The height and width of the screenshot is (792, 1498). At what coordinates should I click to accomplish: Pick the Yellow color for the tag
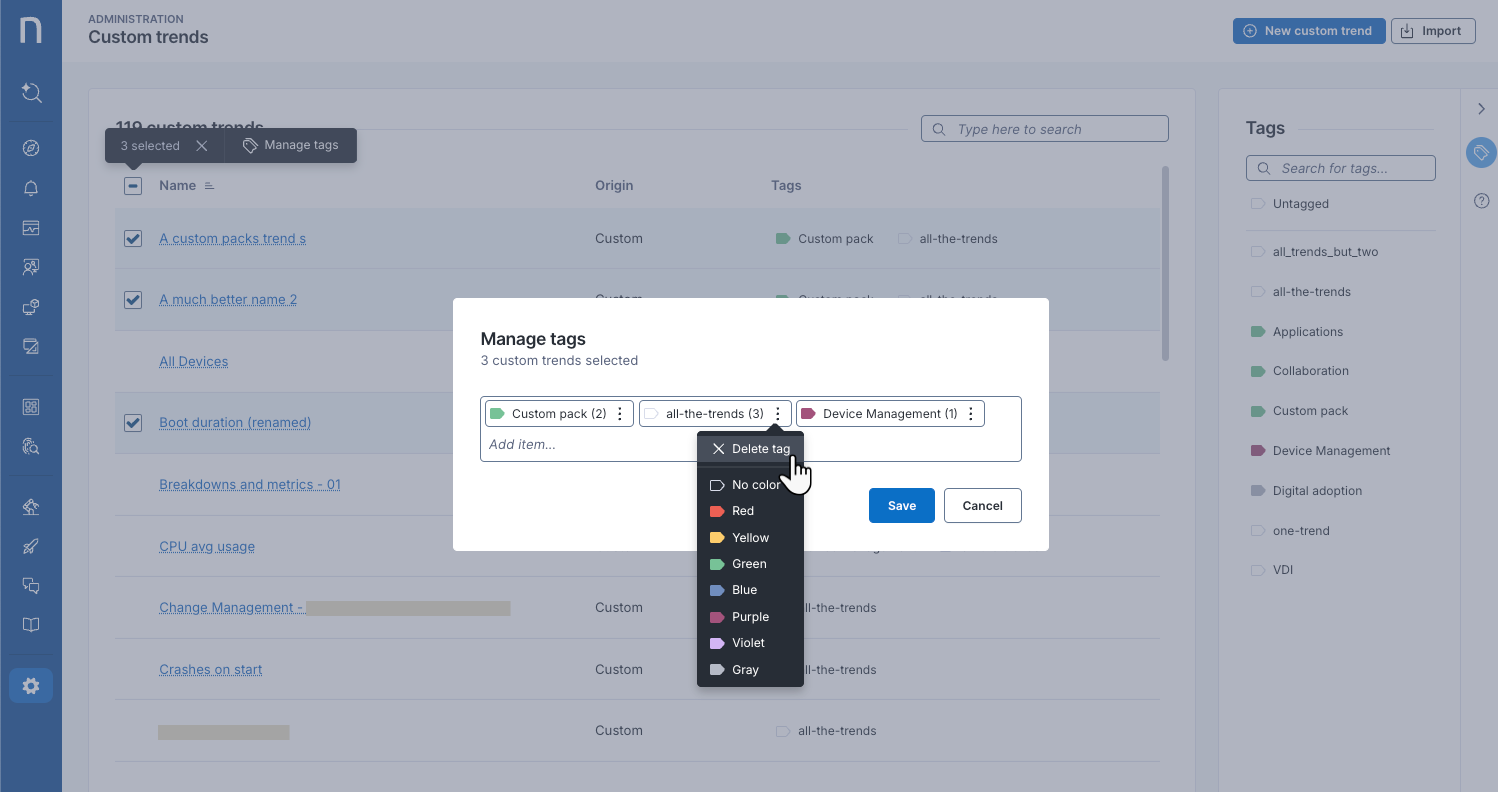coord(748,537)
